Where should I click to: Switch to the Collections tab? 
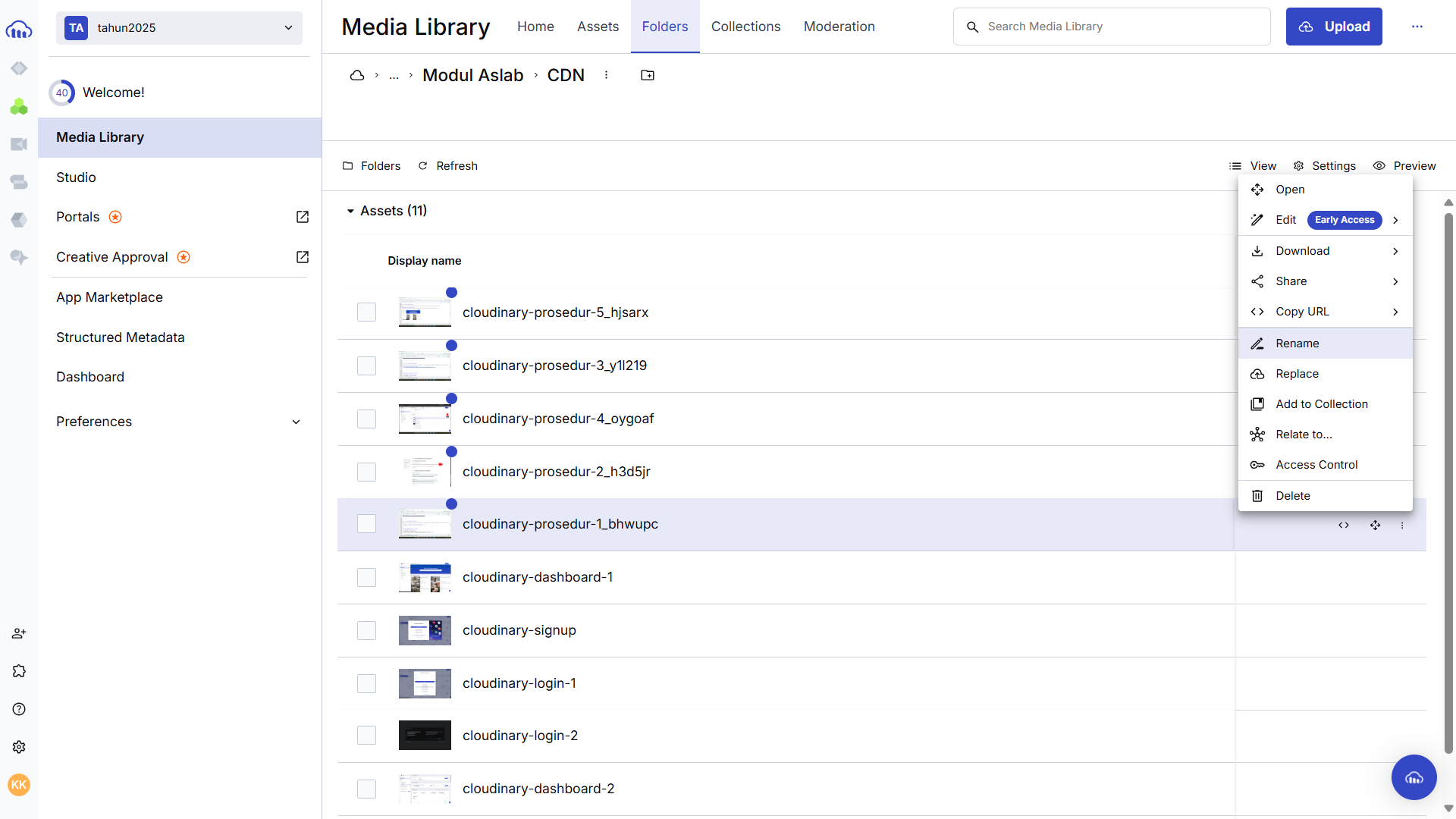click(x=745, y=27)
